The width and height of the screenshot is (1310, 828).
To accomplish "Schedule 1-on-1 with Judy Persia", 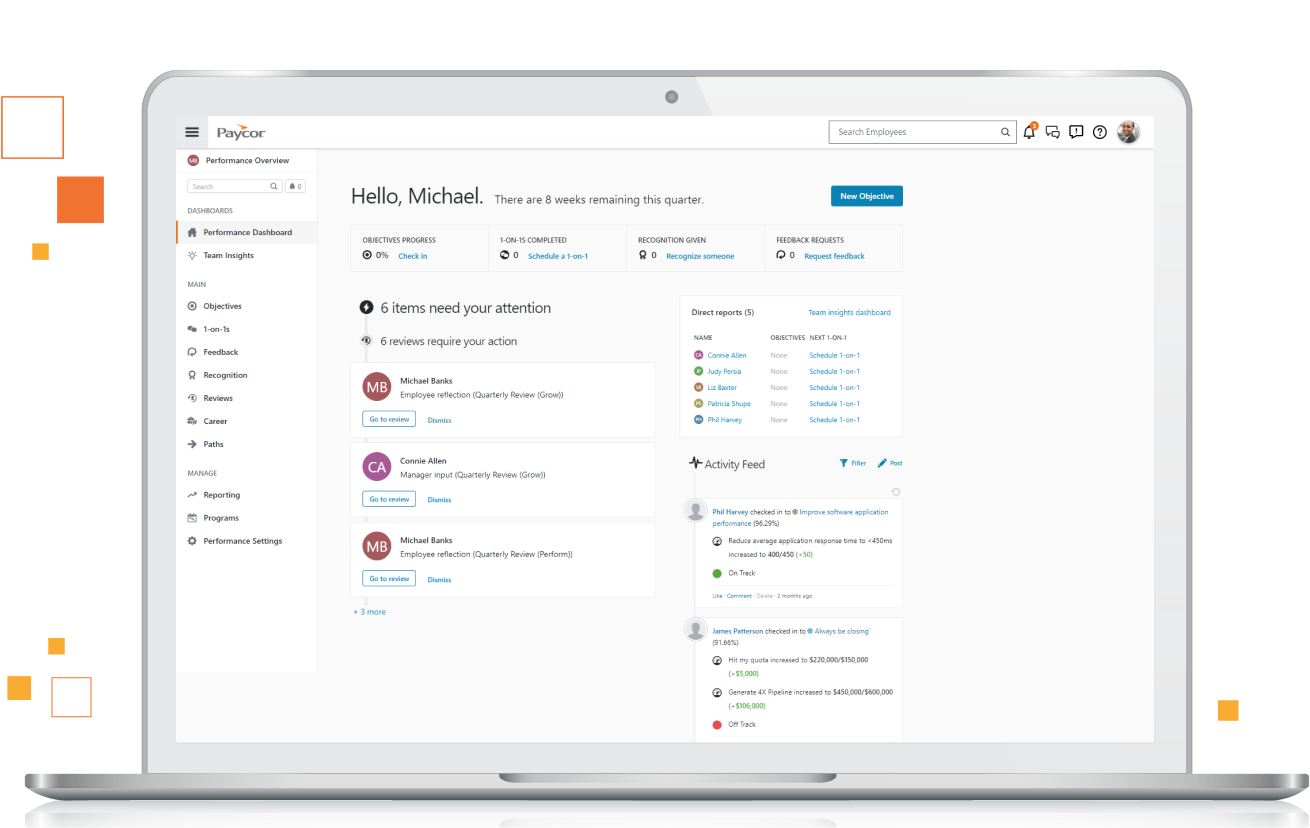I will point(835,371).
